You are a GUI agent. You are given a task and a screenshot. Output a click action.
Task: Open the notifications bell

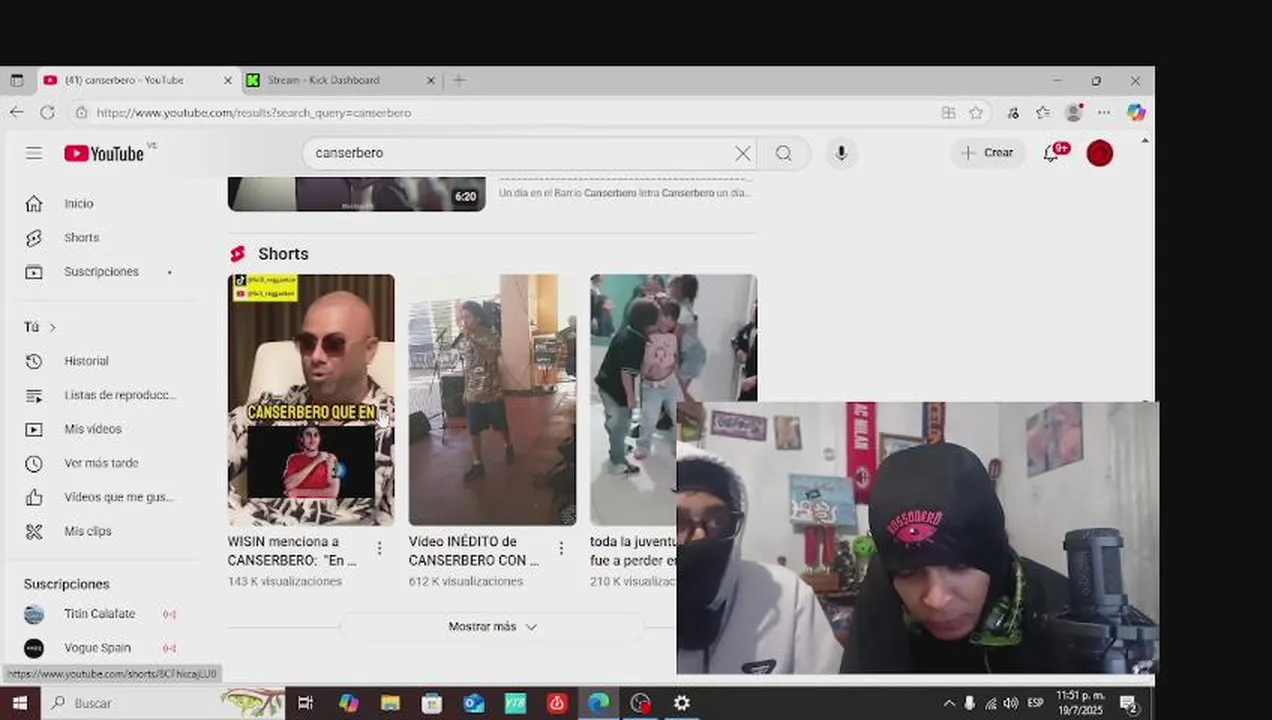click(1052, 153)
